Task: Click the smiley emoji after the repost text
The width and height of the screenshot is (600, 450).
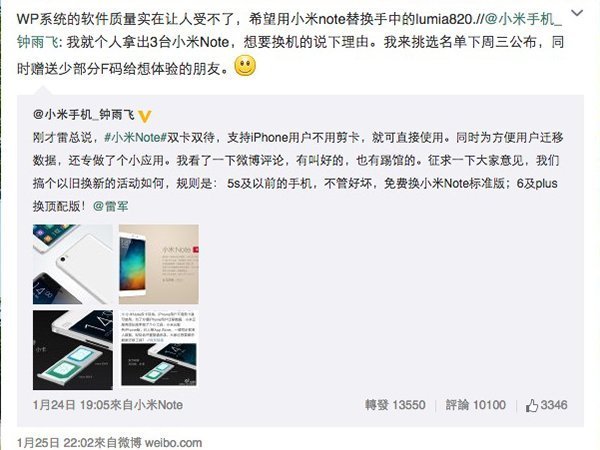Action: [x=245, y=65]
